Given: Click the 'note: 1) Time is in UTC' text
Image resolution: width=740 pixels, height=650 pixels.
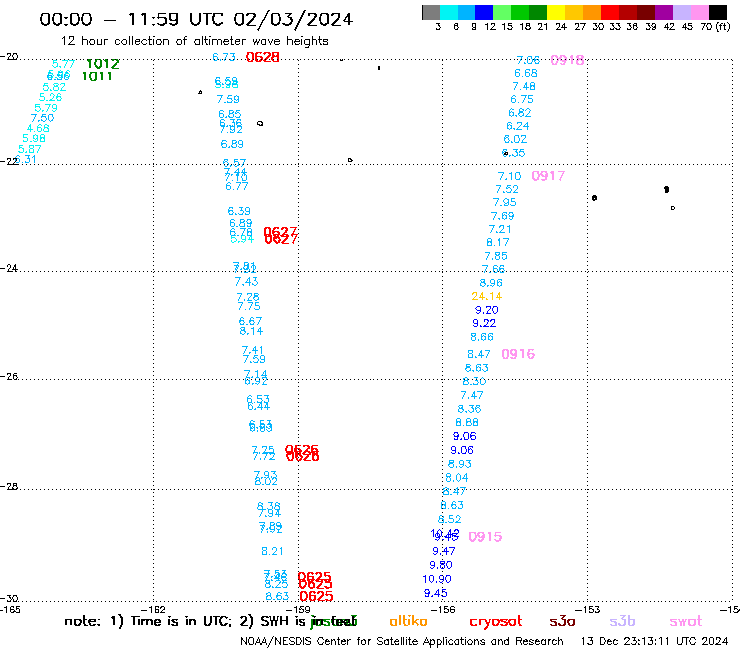Looking at the screenshot, I should coord(148,621).
